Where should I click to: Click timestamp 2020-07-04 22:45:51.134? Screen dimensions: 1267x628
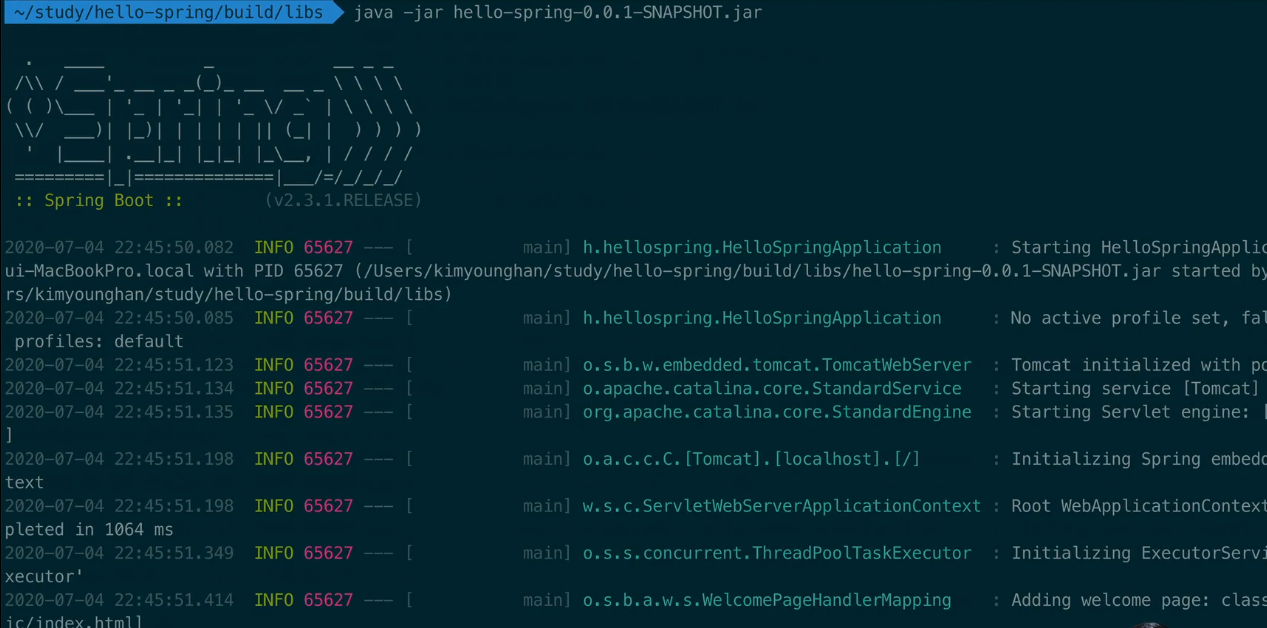[x=119, y=388]
